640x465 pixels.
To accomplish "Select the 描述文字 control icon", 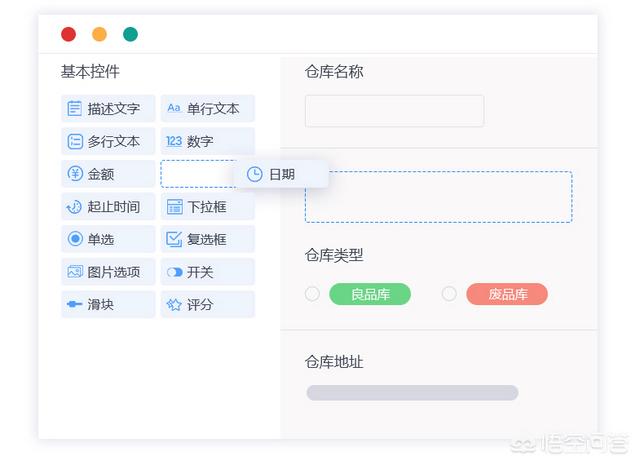I will (75, 109).
